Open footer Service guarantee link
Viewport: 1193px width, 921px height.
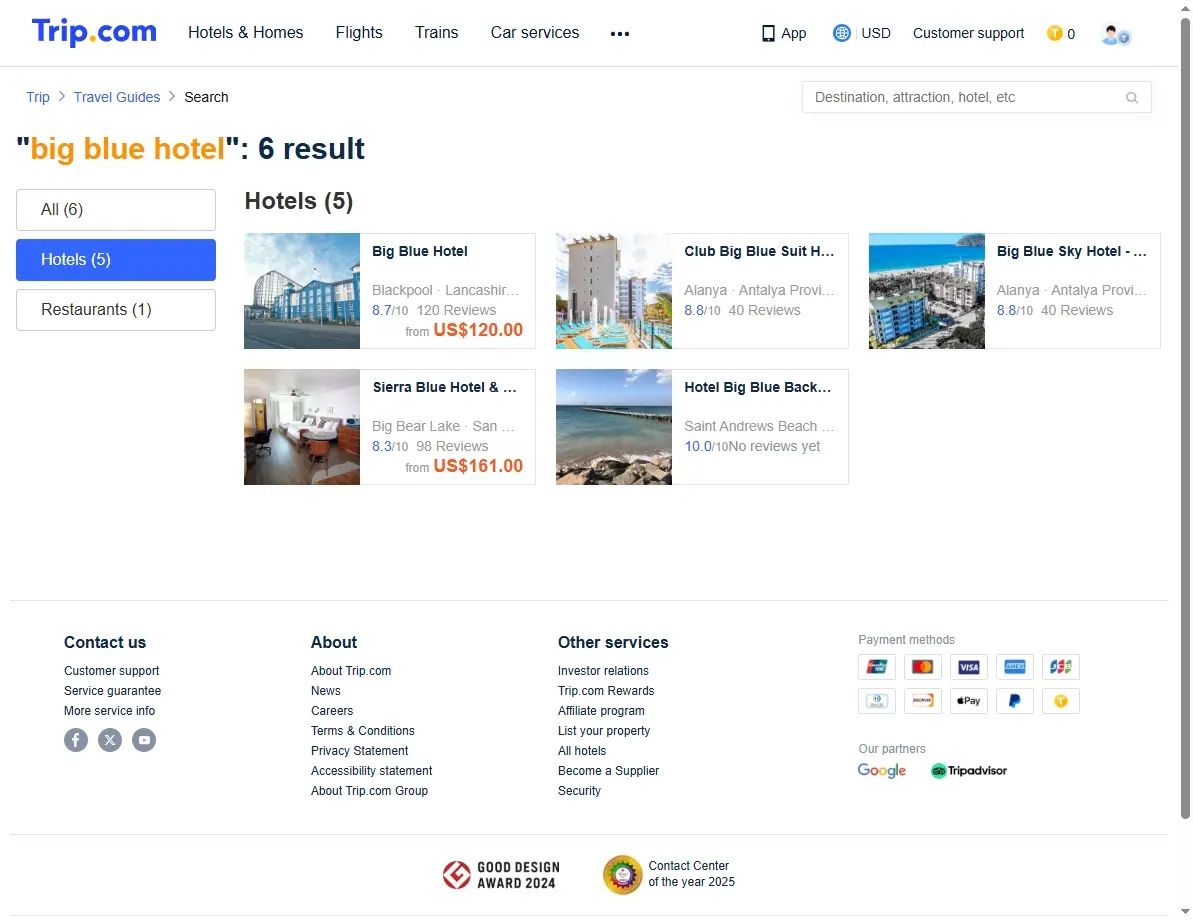pyautogui.click(x=113, y=691)
